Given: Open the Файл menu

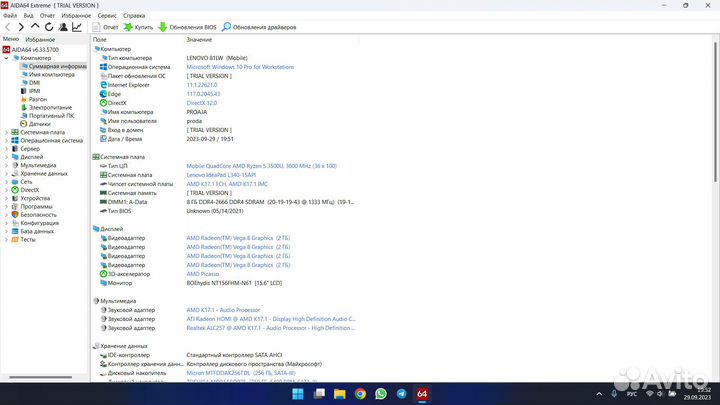Looking at the screenshot, I should coord(10,16).
